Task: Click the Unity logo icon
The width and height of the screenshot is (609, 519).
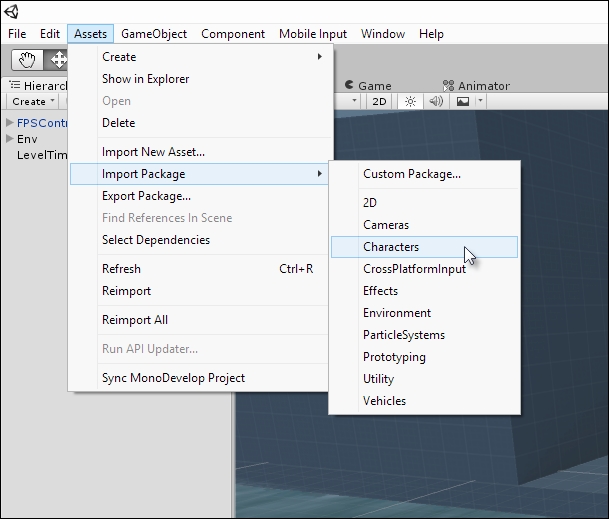Action: click(11, 11)
